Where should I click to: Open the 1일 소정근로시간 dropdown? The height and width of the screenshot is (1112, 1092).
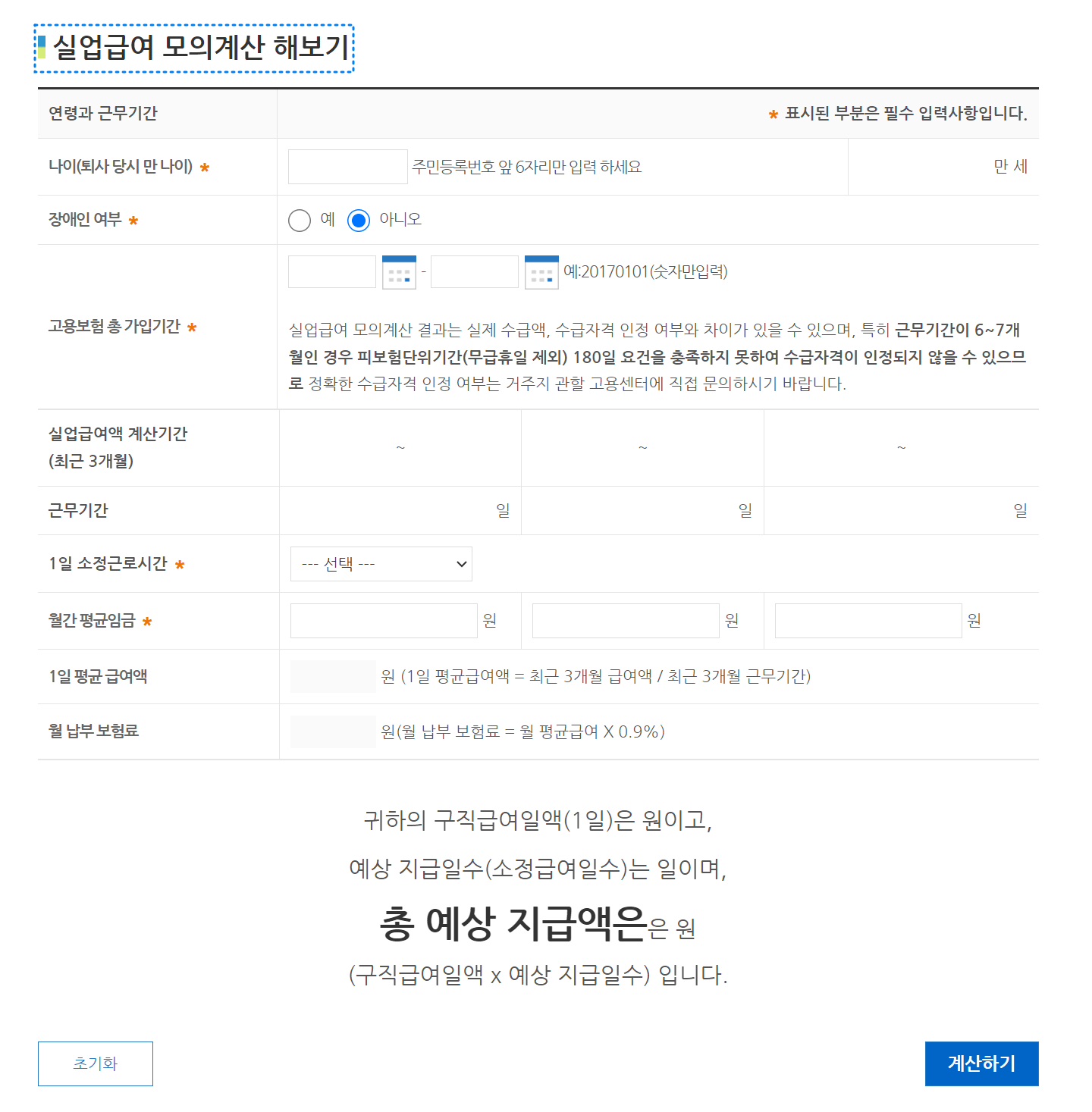381,563
